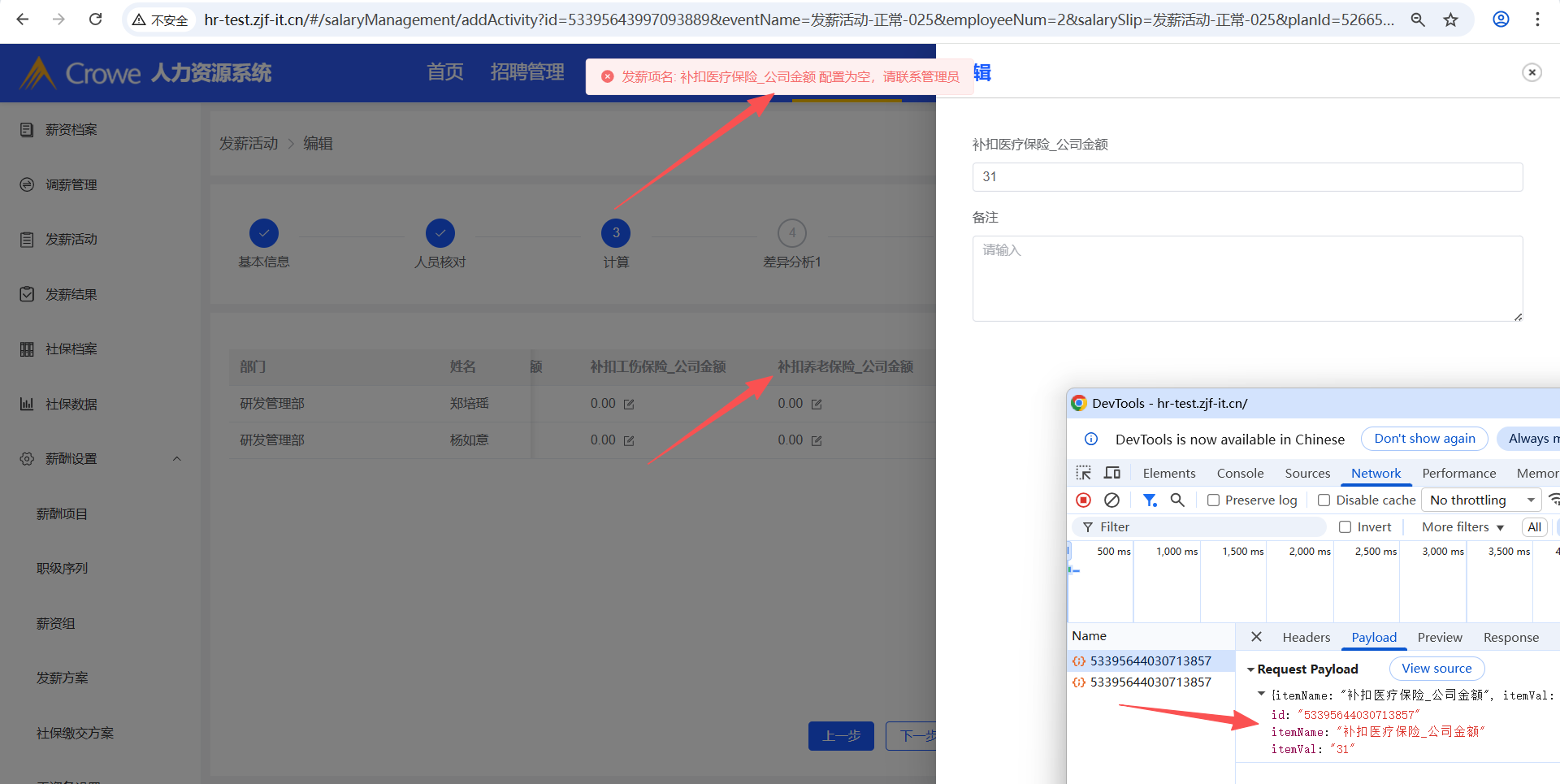Close the request details pane
The width and height of the screenshot is (1560, 784).
tap(1256, 637)
